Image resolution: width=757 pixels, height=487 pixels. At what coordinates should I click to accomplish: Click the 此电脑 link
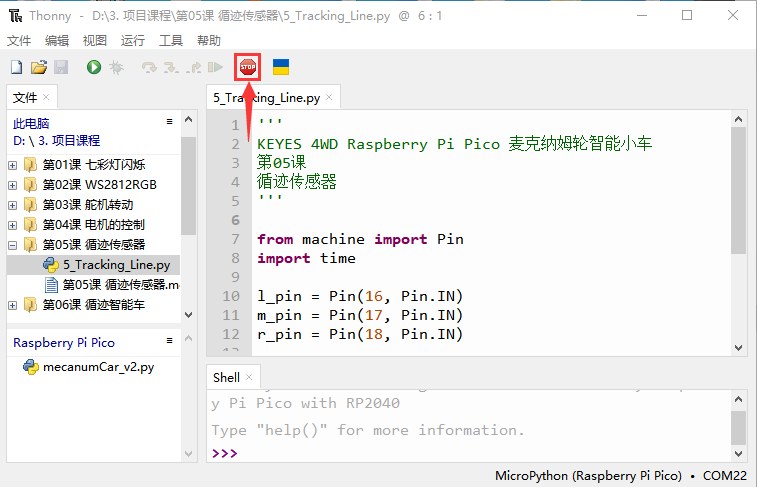pos(31,124)
